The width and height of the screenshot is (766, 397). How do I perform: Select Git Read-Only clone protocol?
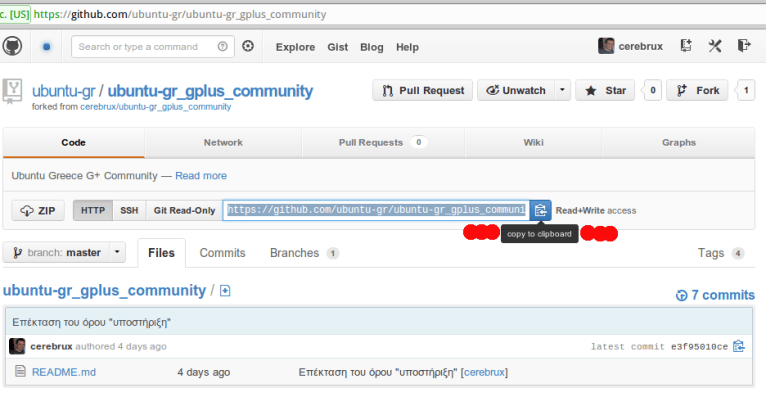coord(184,210)
